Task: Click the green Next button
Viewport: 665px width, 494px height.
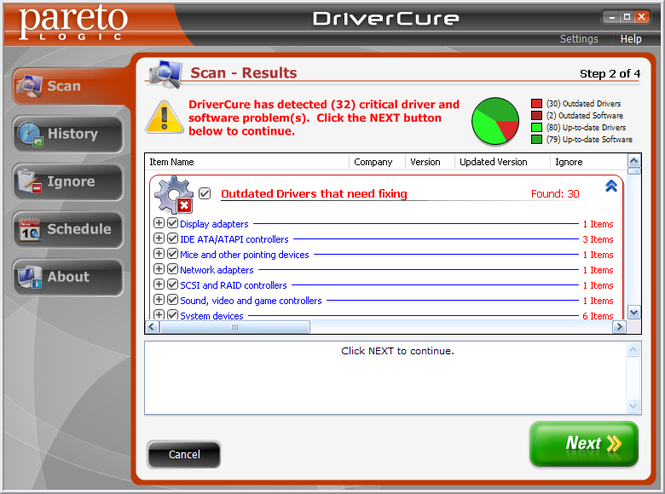Action: [584, 444]
